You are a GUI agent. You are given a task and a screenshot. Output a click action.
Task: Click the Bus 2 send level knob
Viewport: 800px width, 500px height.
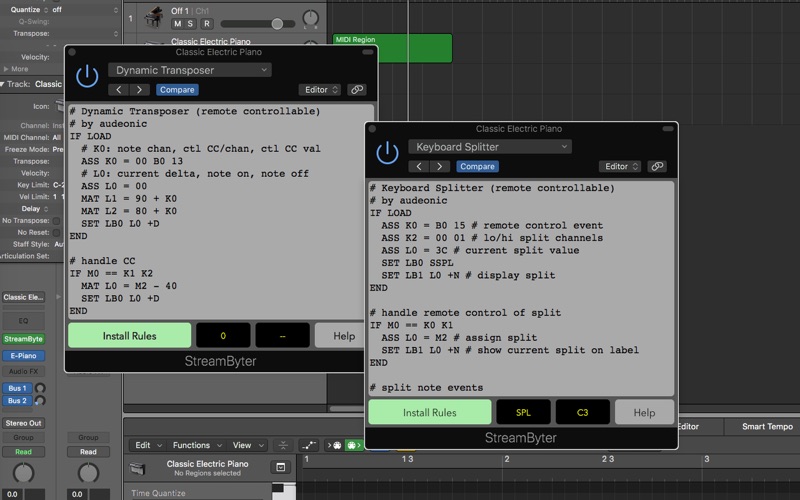click(40, 401)
